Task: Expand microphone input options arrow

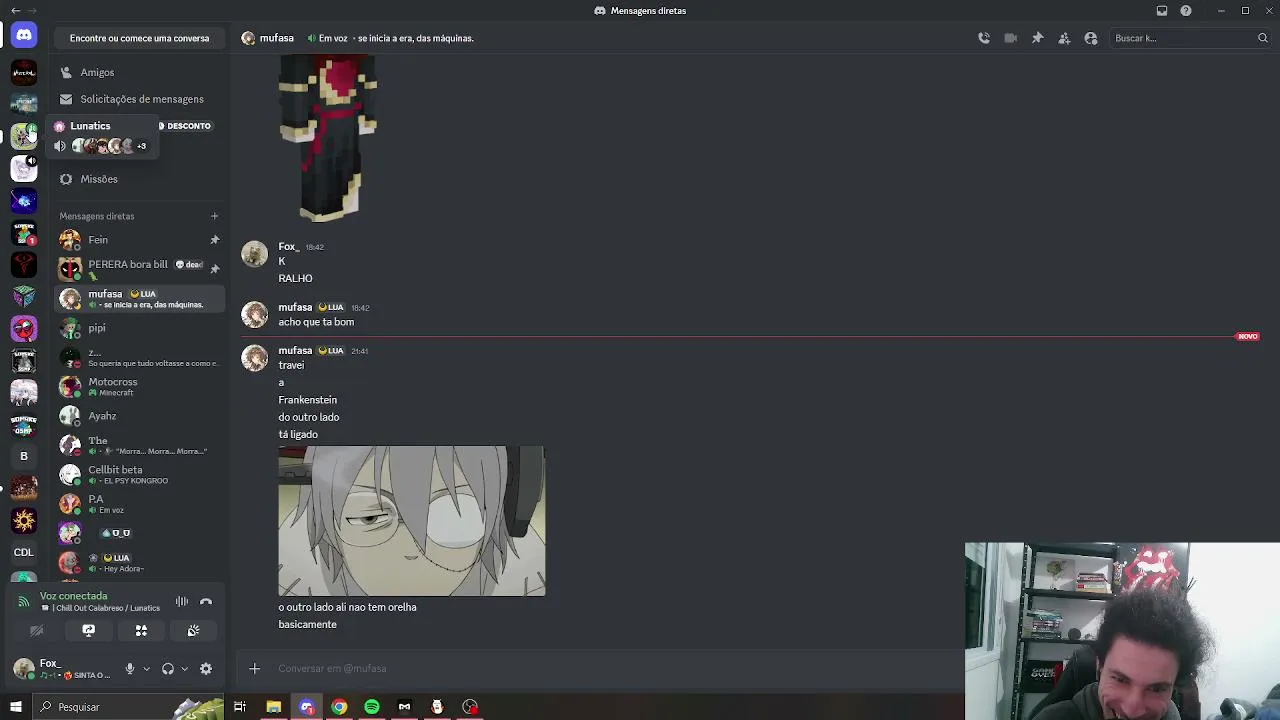Action: [146, 669]
